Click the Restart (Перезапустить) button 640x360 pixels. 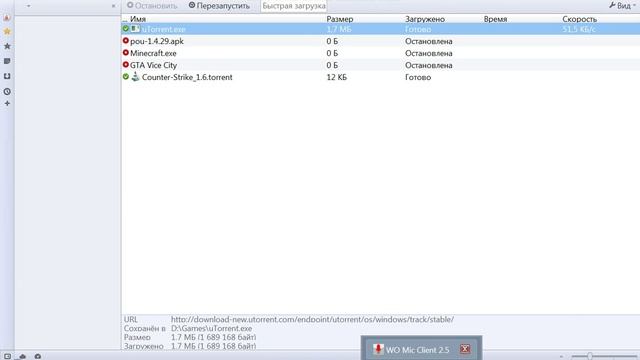coord(219,6)
